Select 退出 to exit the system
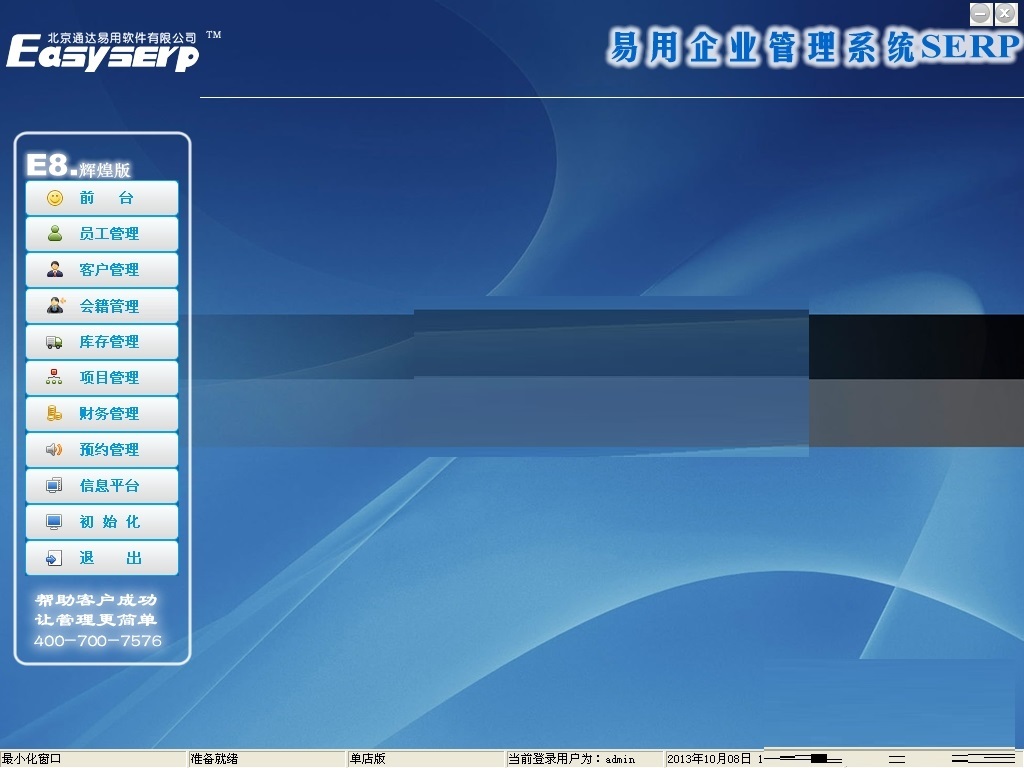This screenshot has width=1024, height=768. 102,558
